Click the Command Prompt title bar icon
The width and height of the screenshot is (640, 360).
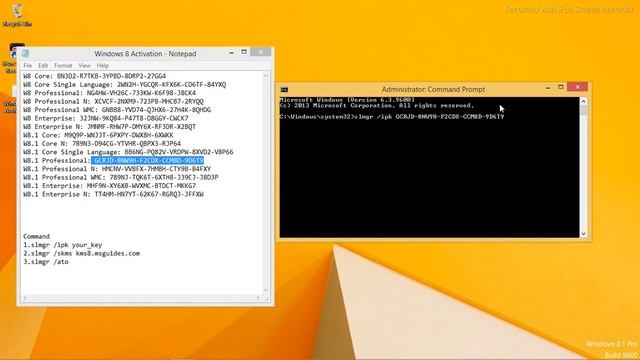284,89
